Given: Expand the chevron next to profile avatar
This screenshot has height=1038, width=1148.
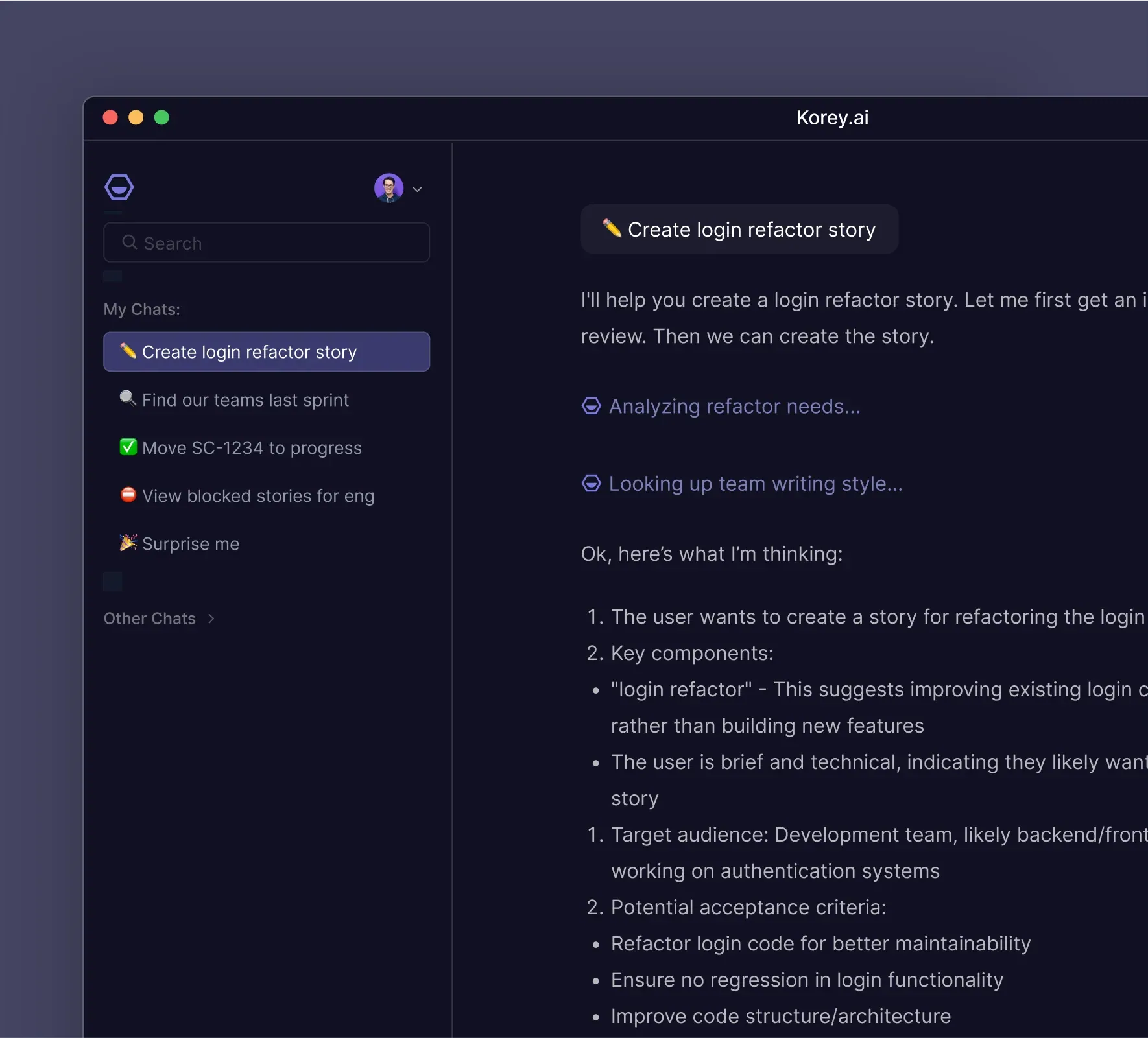Looking at the screenshot, I should click(x=418, y=189).
